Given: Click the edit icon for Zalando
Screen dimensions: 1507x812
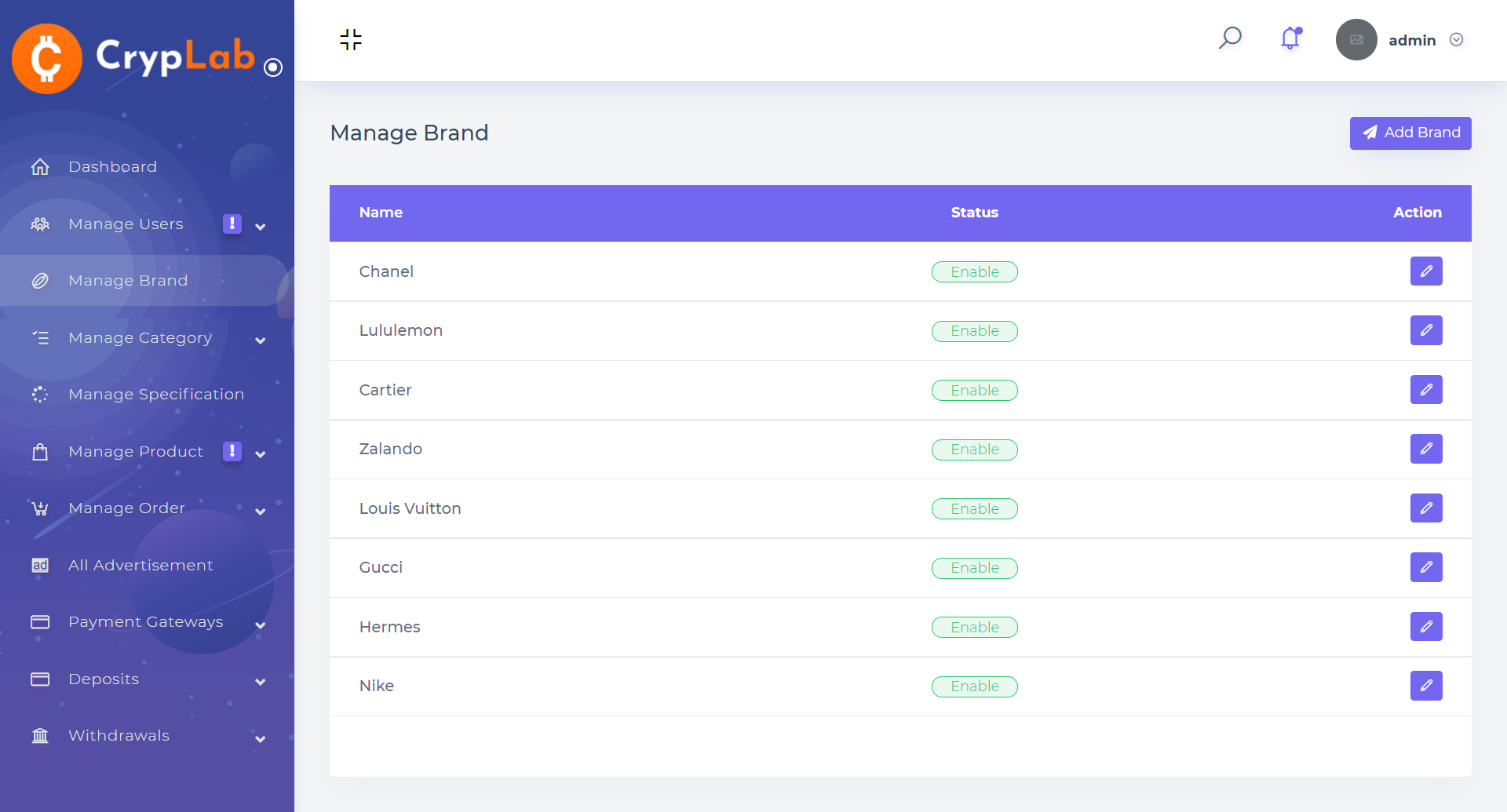Looking at the screenshot, I should 1425,449.
